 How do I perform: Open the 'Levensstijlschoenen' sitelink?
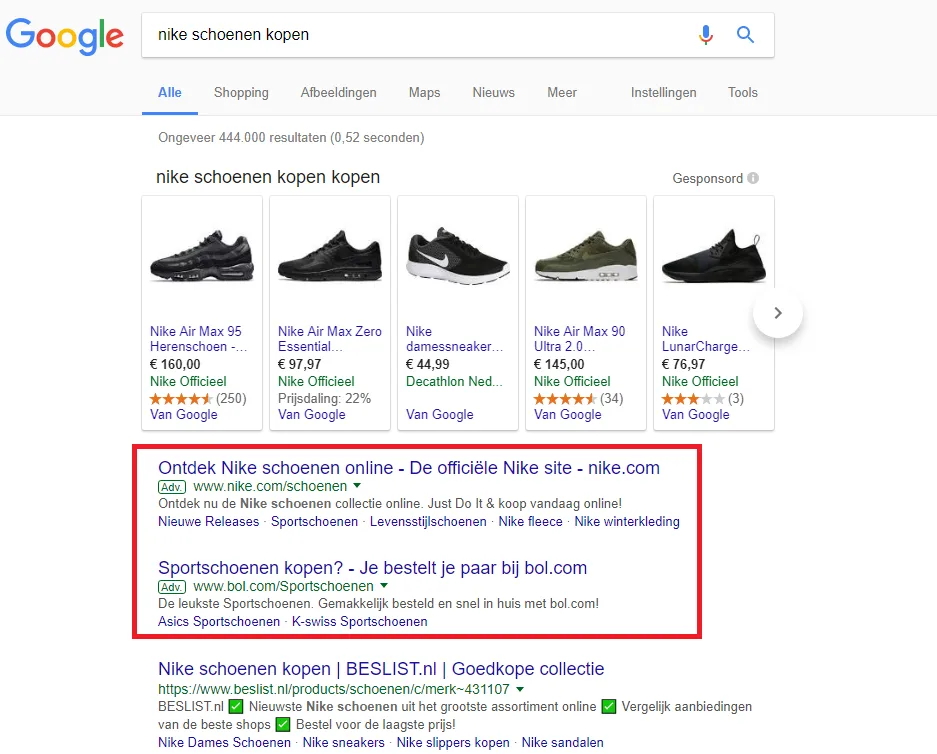[428, 522]
